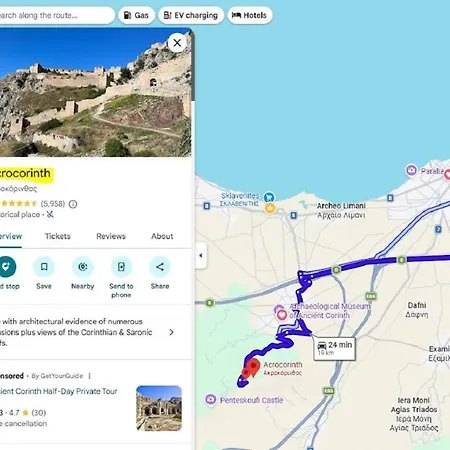Click the By GetYourGuide sponsor text

click(x=57, y=376)
